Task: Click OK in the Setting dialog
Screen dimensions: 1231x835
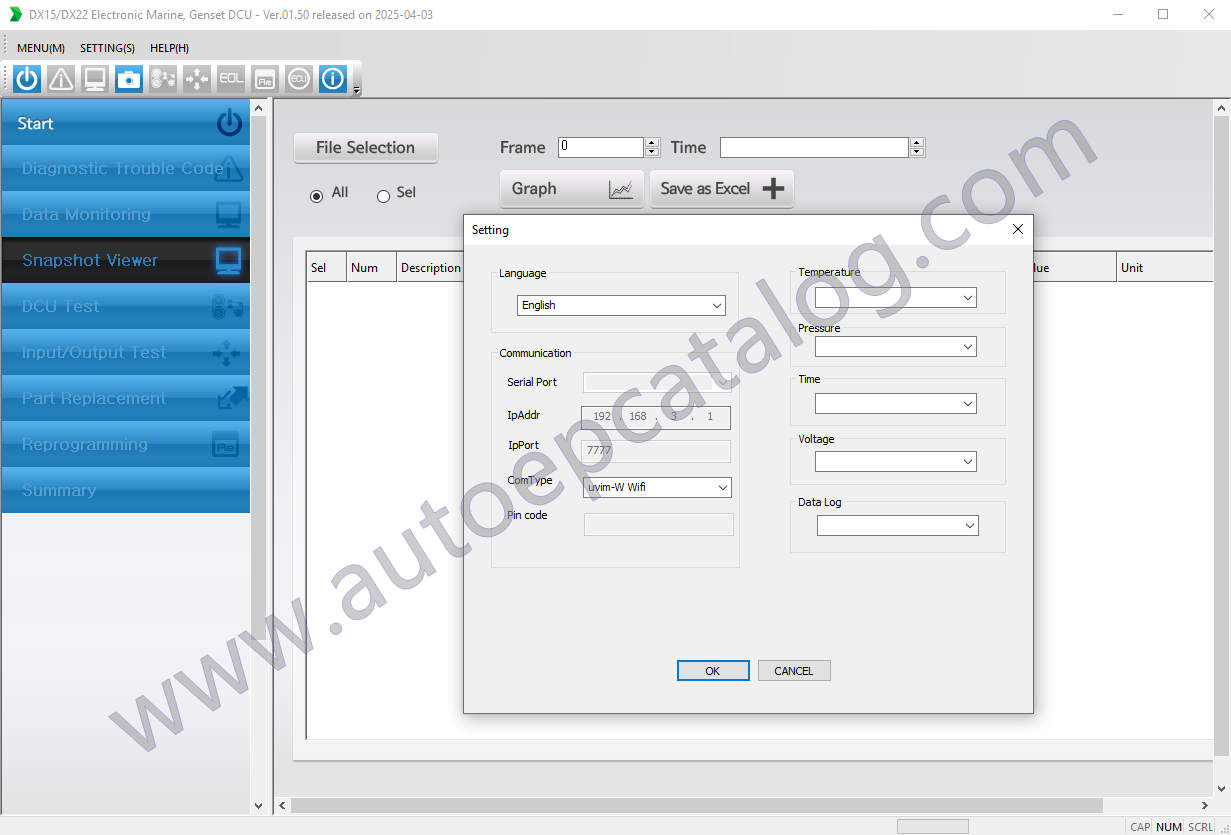Action: click(712, 671)
